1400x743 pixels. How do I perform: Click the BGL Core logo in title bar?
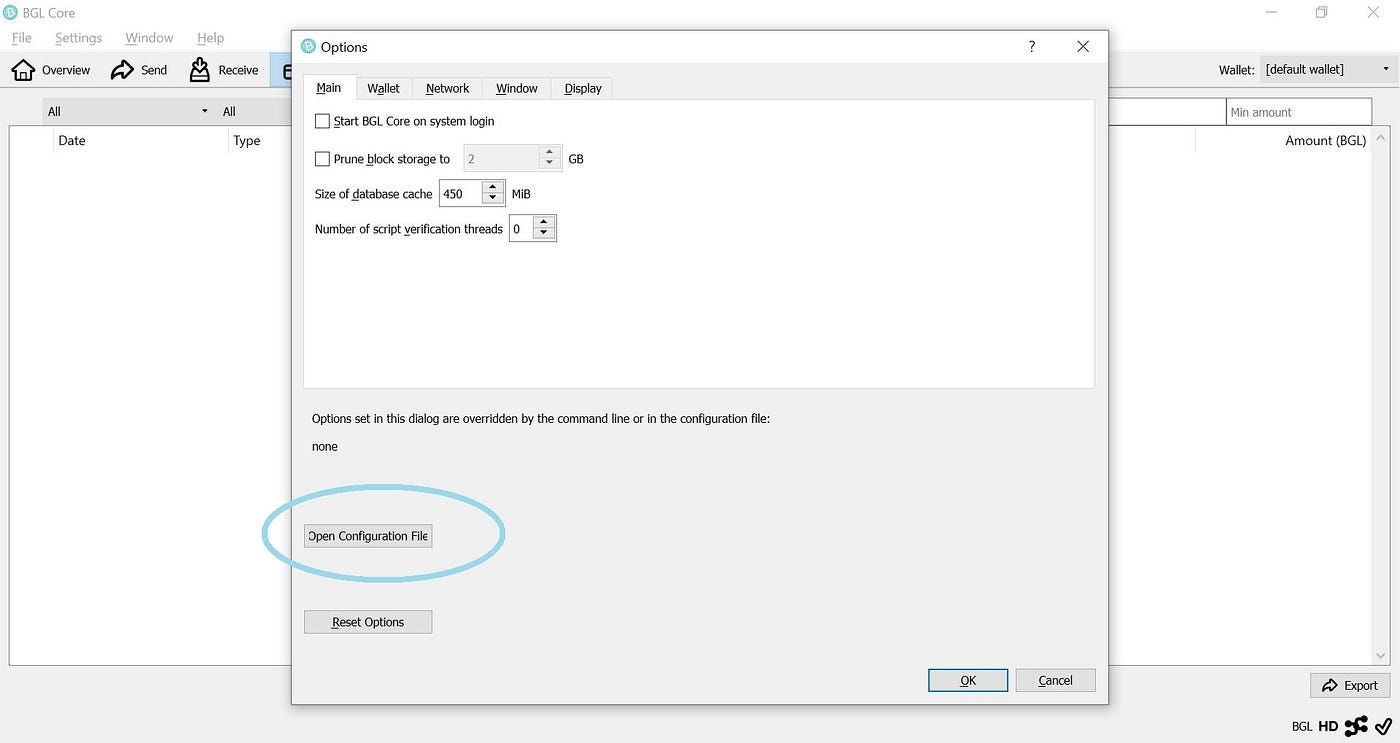point(10,13)
